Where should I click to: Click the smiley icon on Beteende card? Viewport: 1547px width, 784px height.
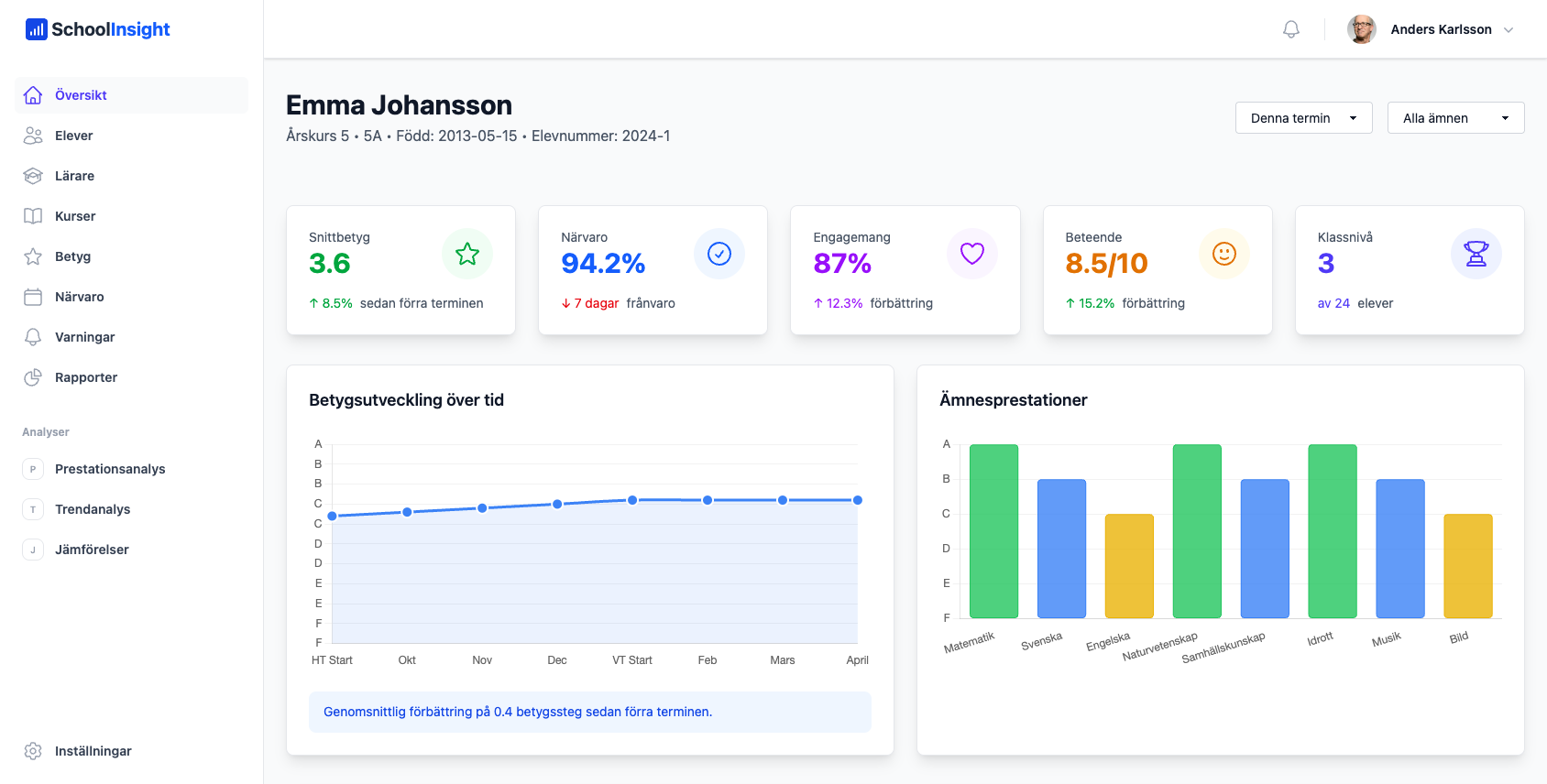[x=1223, y=254]
